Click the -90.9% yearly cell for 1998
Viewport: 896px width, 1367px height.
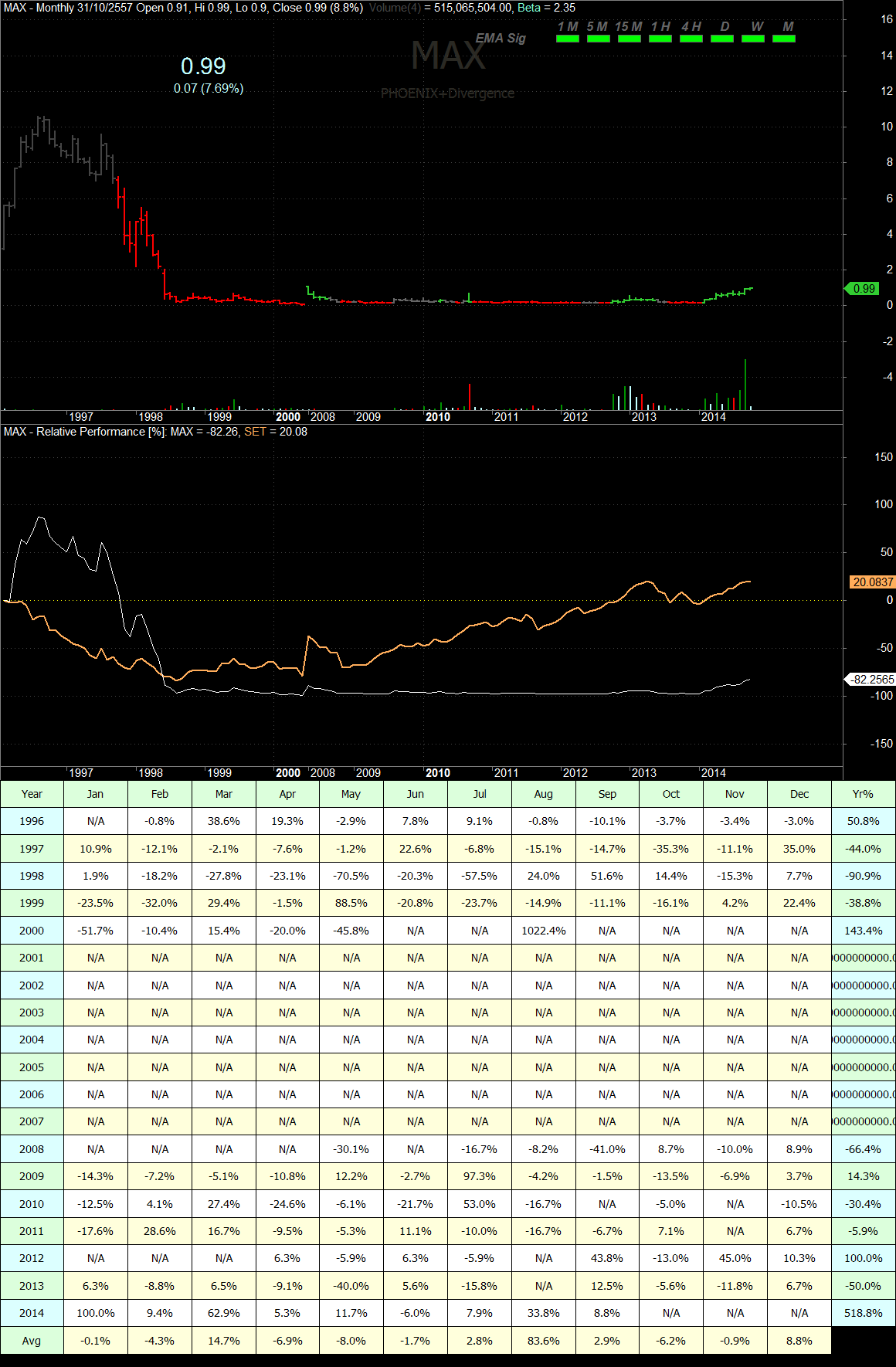(x=864, y=876)
